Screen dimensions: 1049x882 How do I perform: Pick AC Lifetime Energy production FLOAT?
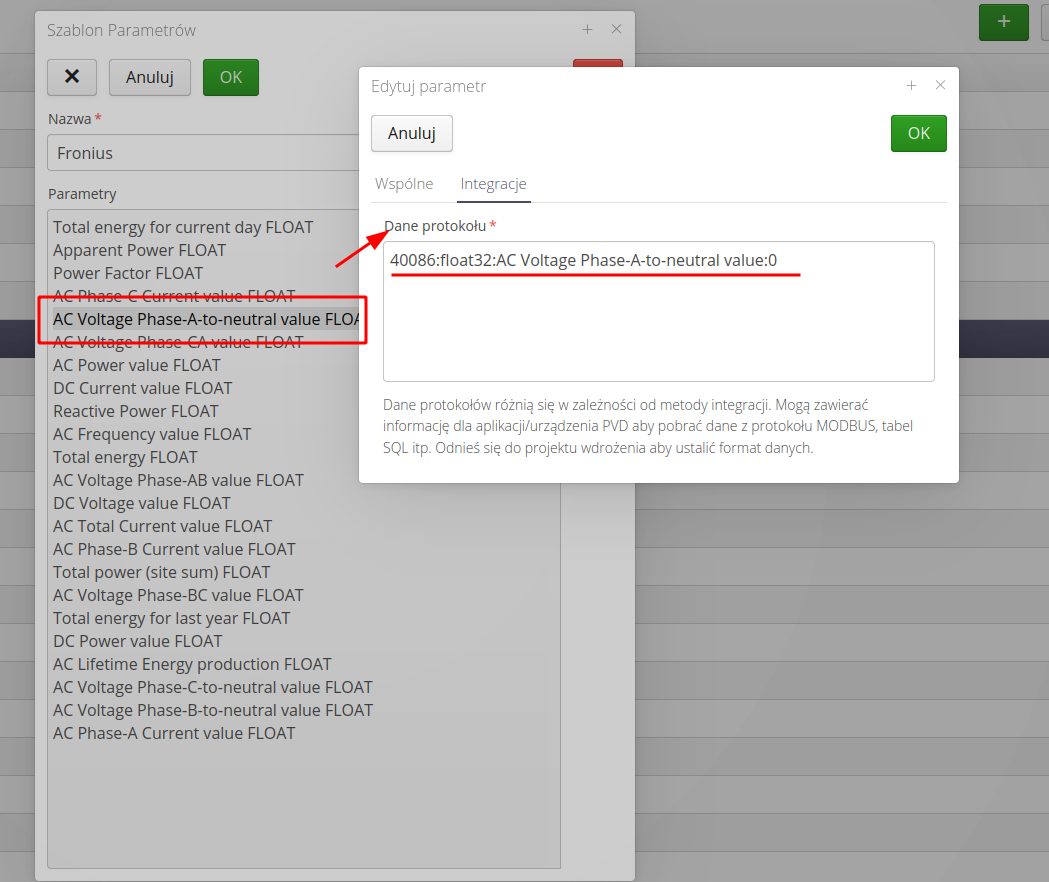pos(192,664)
